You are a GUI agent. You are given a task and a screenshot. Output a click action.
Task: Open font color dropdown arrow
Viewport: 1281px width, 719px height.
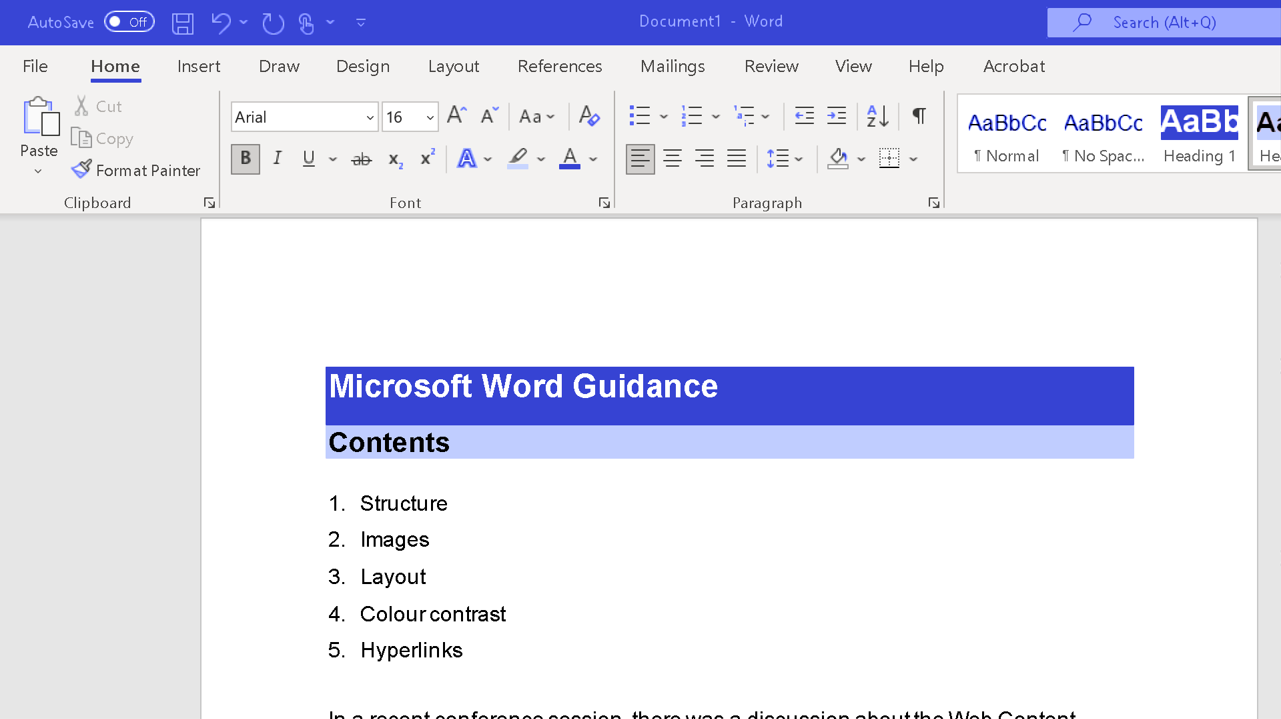(x=593, y=160)
